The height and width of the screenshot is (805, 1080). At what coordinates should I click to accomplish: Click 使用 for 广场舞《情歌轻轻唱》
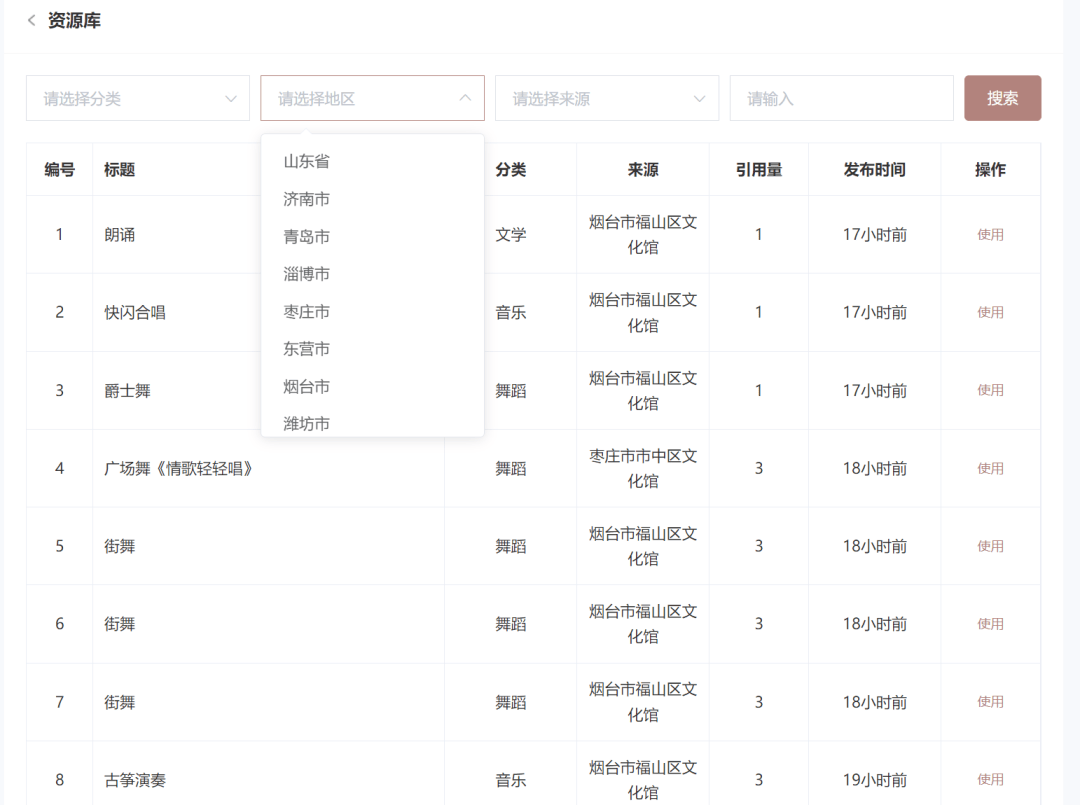tap(990, 469)
